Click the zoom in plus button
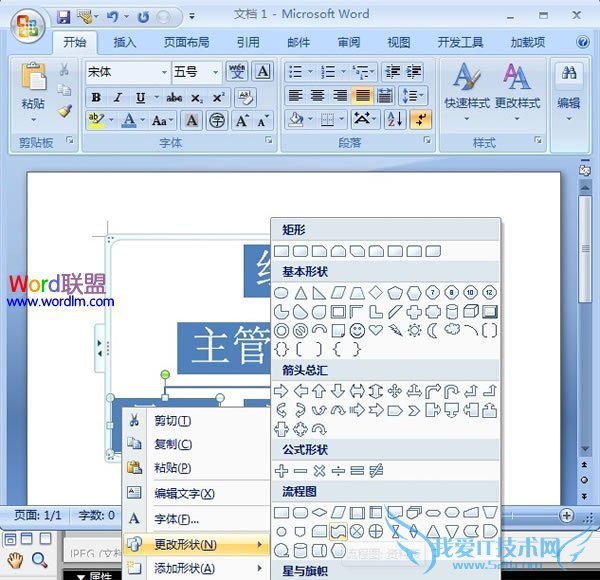This screenshot has width=600, height=580. click(566, 515)
